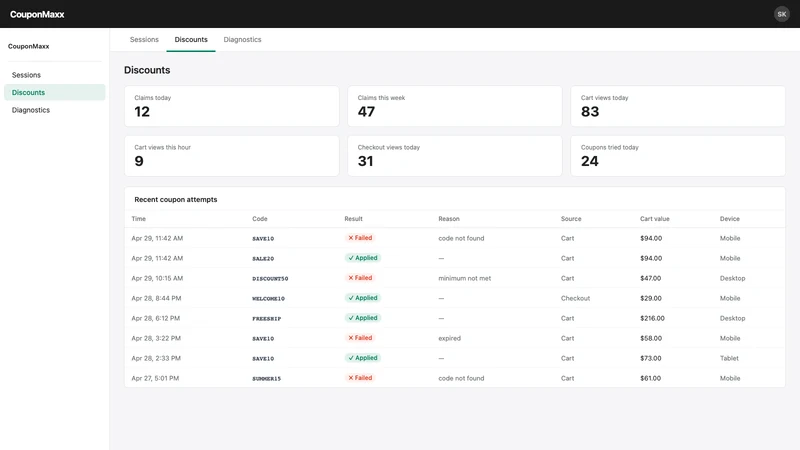Click the $29.00 cart value
The height and width of the screenshot is (450, 800).
651,298
